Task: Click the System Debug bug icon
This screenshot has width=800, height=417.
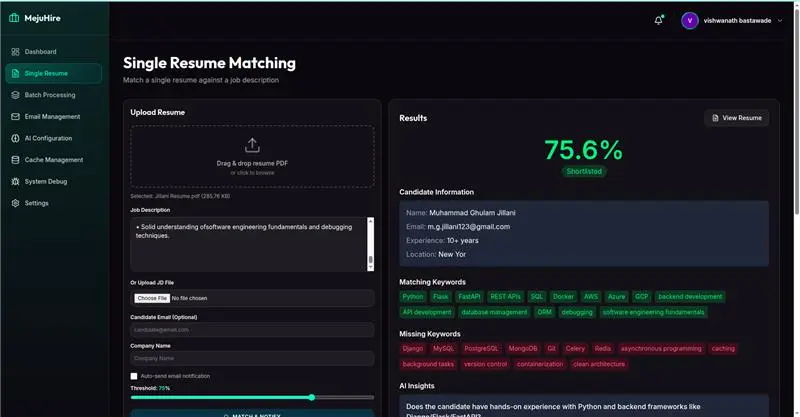Action: click(x=15, y=181)
